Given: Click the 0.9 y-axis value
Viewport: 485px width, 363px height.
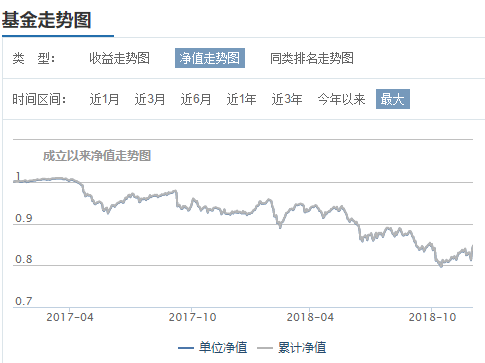Looking at the screenshot, I should 24,218.
